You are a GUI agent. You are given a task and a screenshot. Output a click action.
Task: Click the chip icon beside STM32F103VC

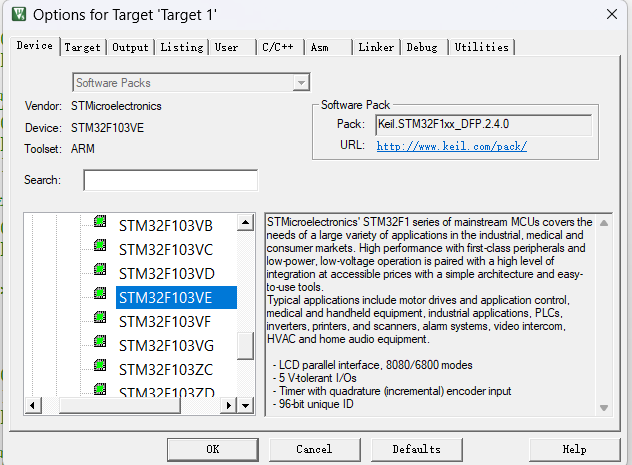[100, 245]
